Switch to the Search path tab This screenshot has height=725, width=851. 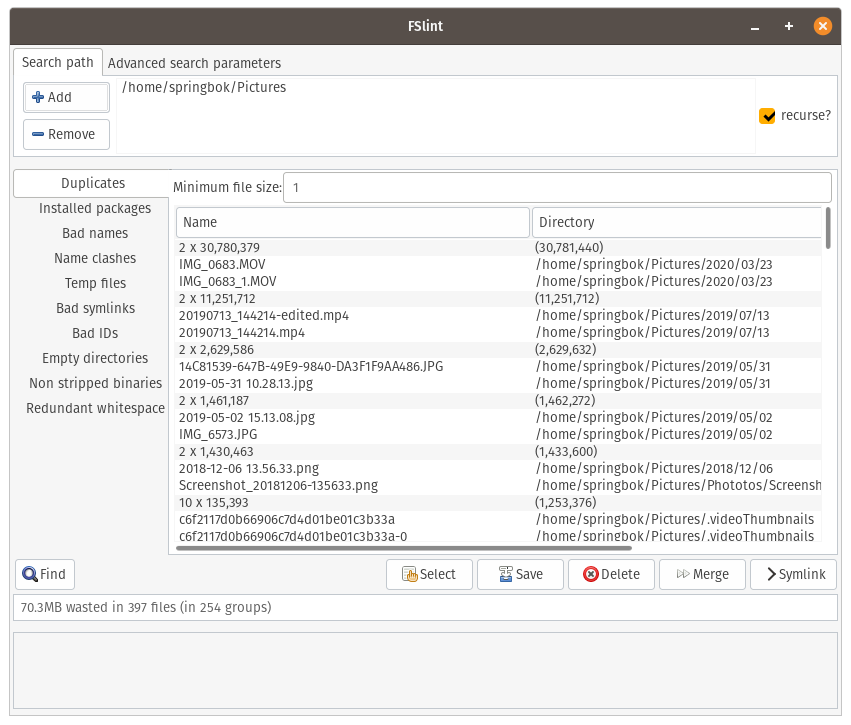(x=58, y=62)
